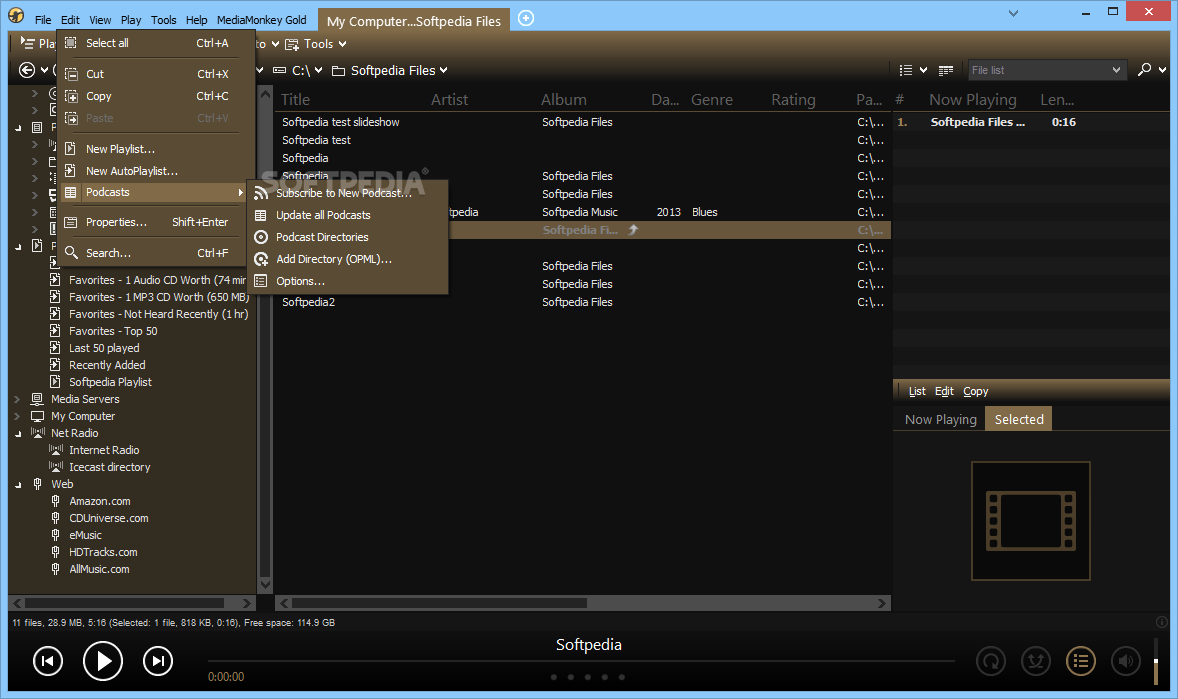The width and height of the screenshot is (1178, 699).
Task: Click the Internet Radio antenna icon
Action: pyautogui.click(x=56, y=450)
